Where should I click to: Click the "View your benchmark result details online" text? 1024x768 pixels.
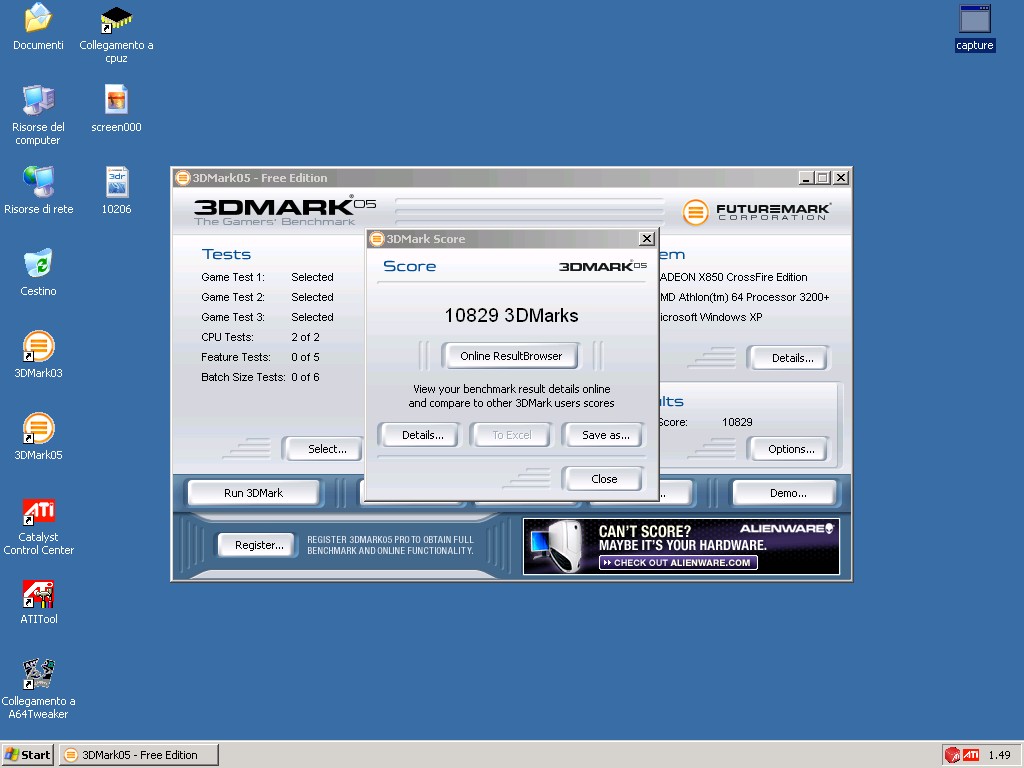511,389
